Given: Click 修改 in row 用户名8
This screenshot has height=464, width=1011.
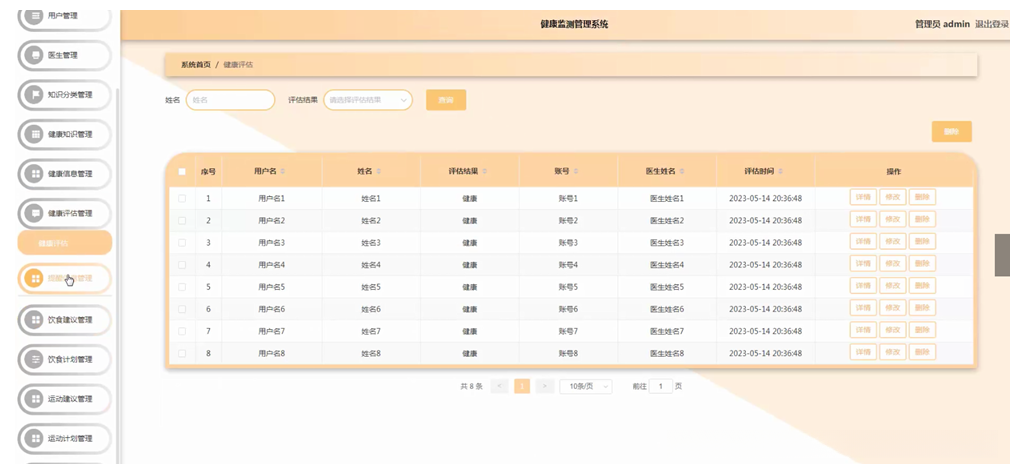Looking at the screenshot, I should [892, 353].
